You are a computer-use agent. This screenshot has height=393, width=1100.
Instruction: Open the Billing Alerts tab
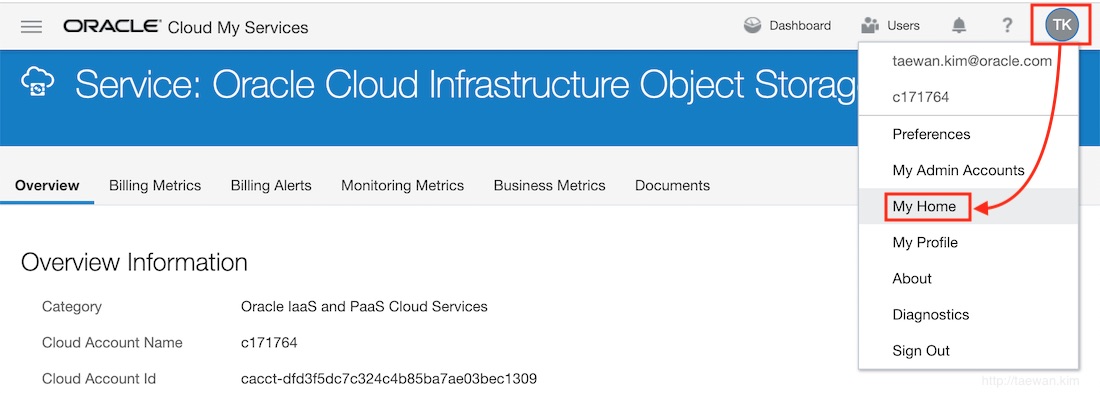271,186
